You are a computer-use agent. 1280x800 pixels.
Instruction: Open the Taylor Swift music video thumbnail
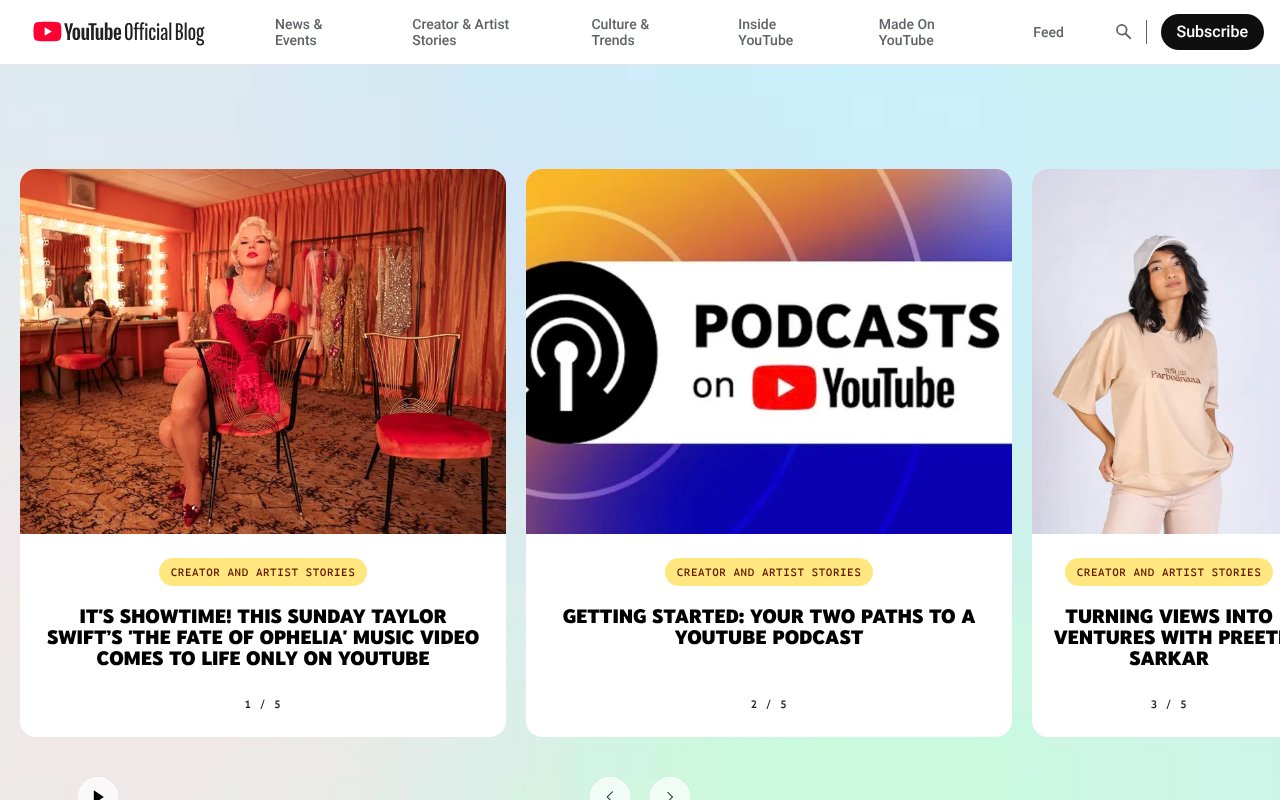(263, 351)
